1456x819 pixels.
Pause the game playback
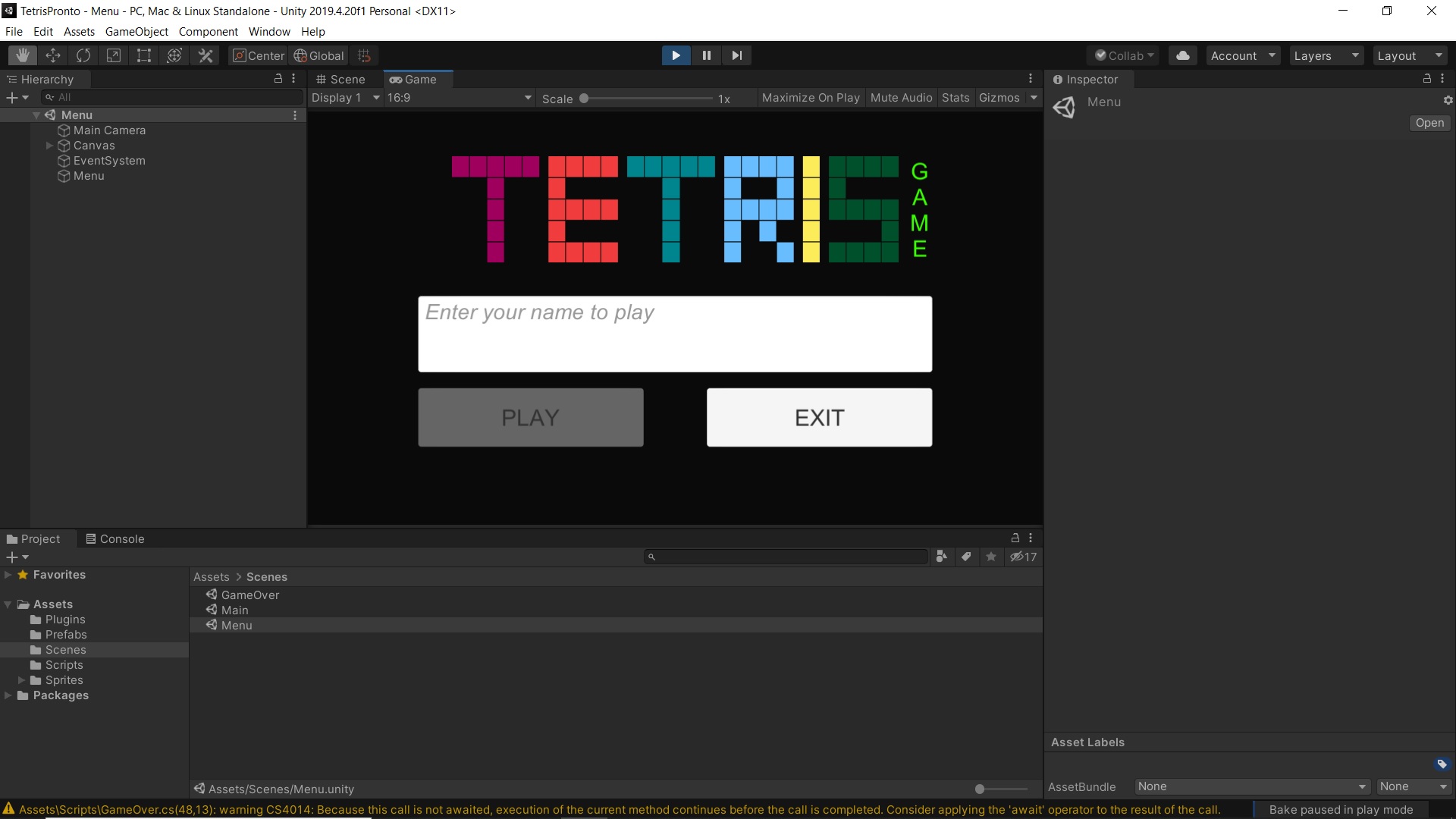(706, 55)
